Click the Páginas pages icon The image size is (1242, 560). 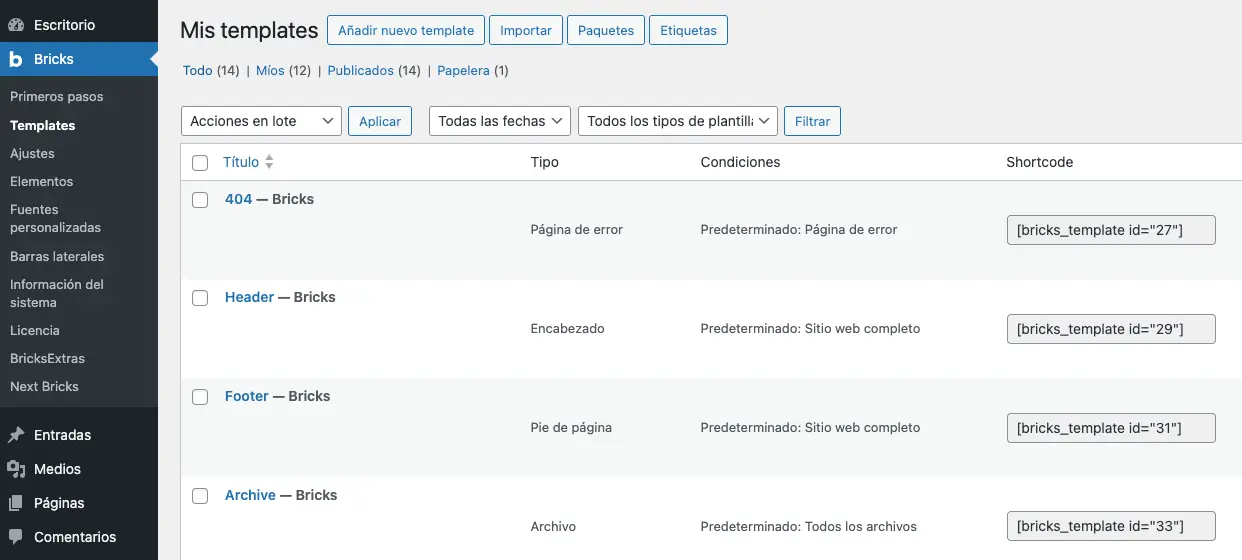pyautogui.click(x=16, y=503)
